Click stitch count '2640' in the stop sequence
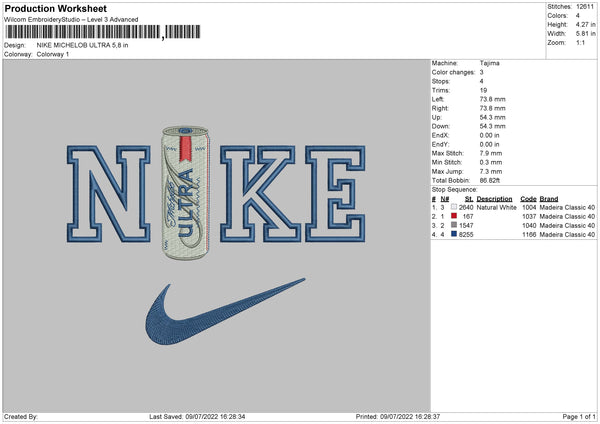The image size is (600, 424). point(466,207)
